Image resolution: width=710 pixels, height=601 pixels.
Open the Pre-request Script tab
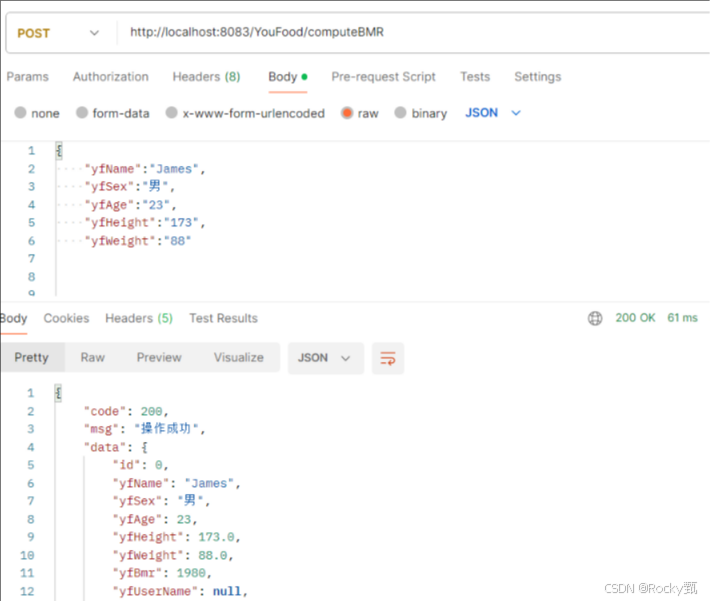383,77
